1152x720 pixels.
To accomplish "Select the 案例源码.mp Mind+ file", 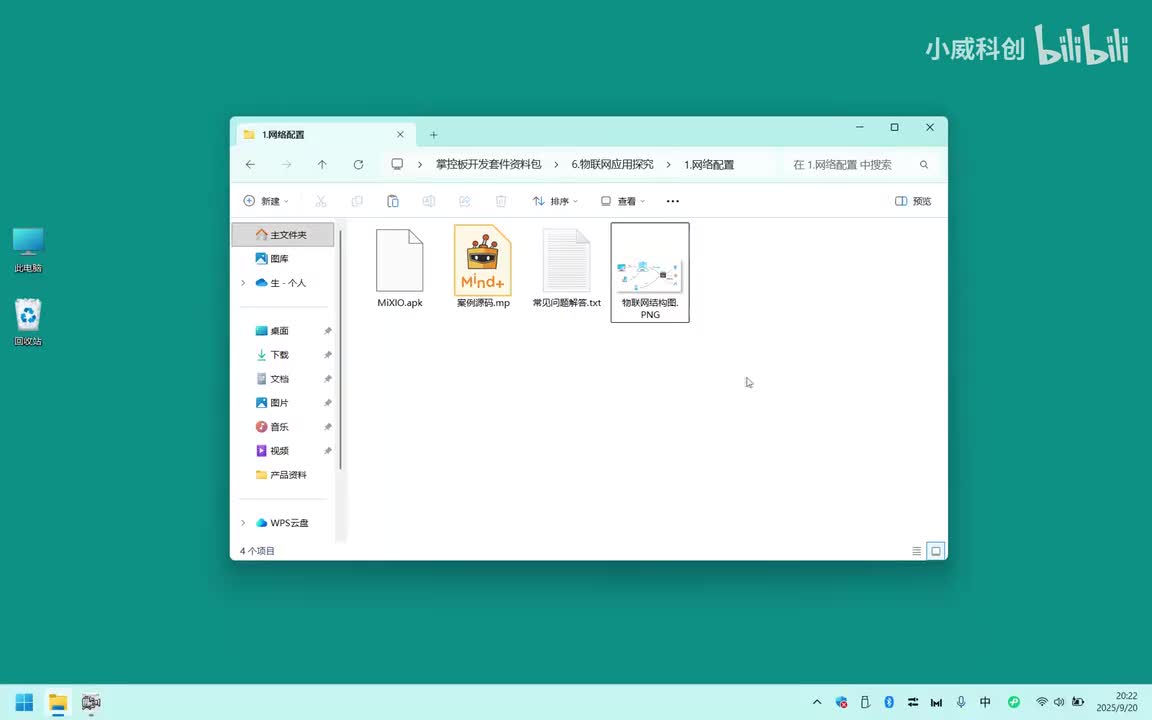I will (x=483, y=267).
